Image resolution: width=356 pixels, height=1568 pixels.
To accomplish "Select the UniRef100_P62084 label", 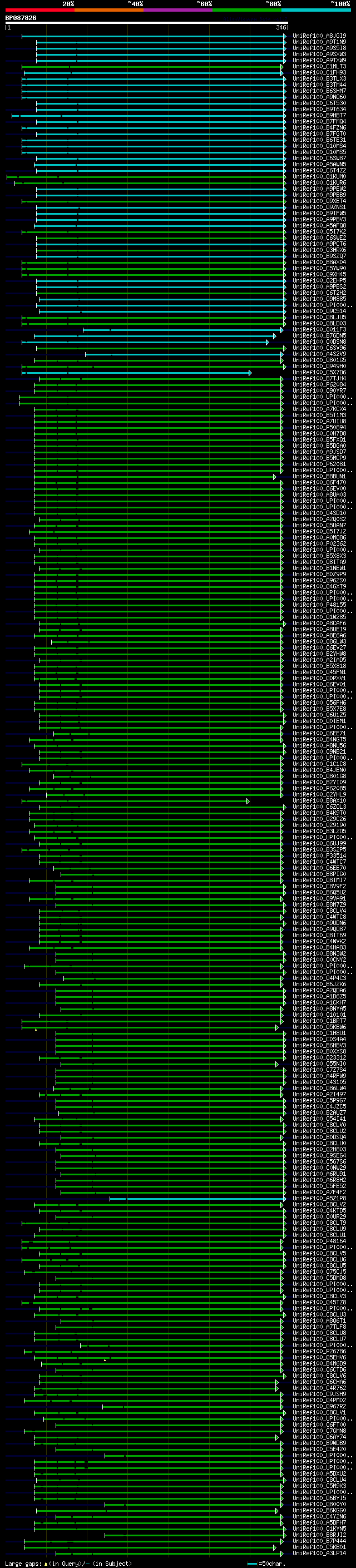I will tap(319, 385).
